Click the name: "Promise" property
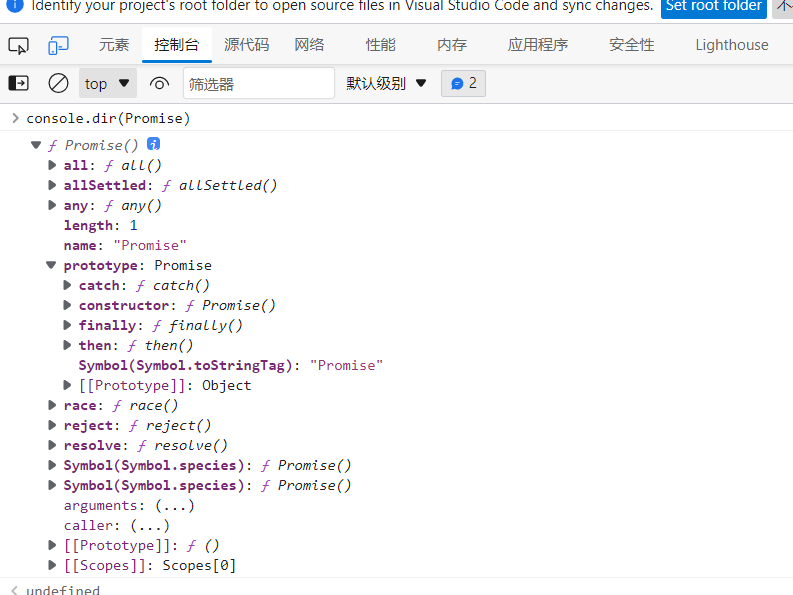The image size is (793, 595). (x=125, y=245)
